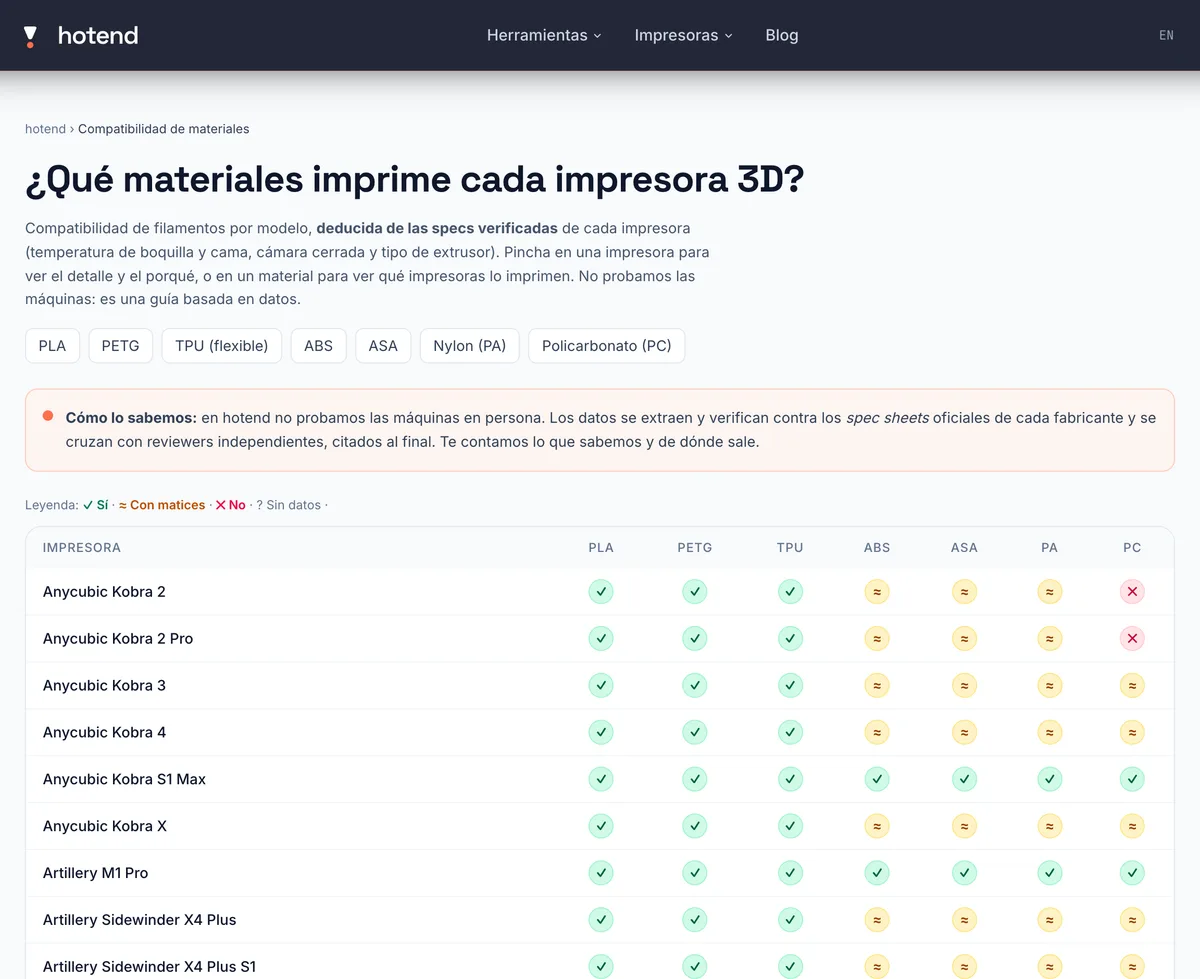Open the Herramientas dropdown menu
The image size is (1200, 979).
coord(544,35)
